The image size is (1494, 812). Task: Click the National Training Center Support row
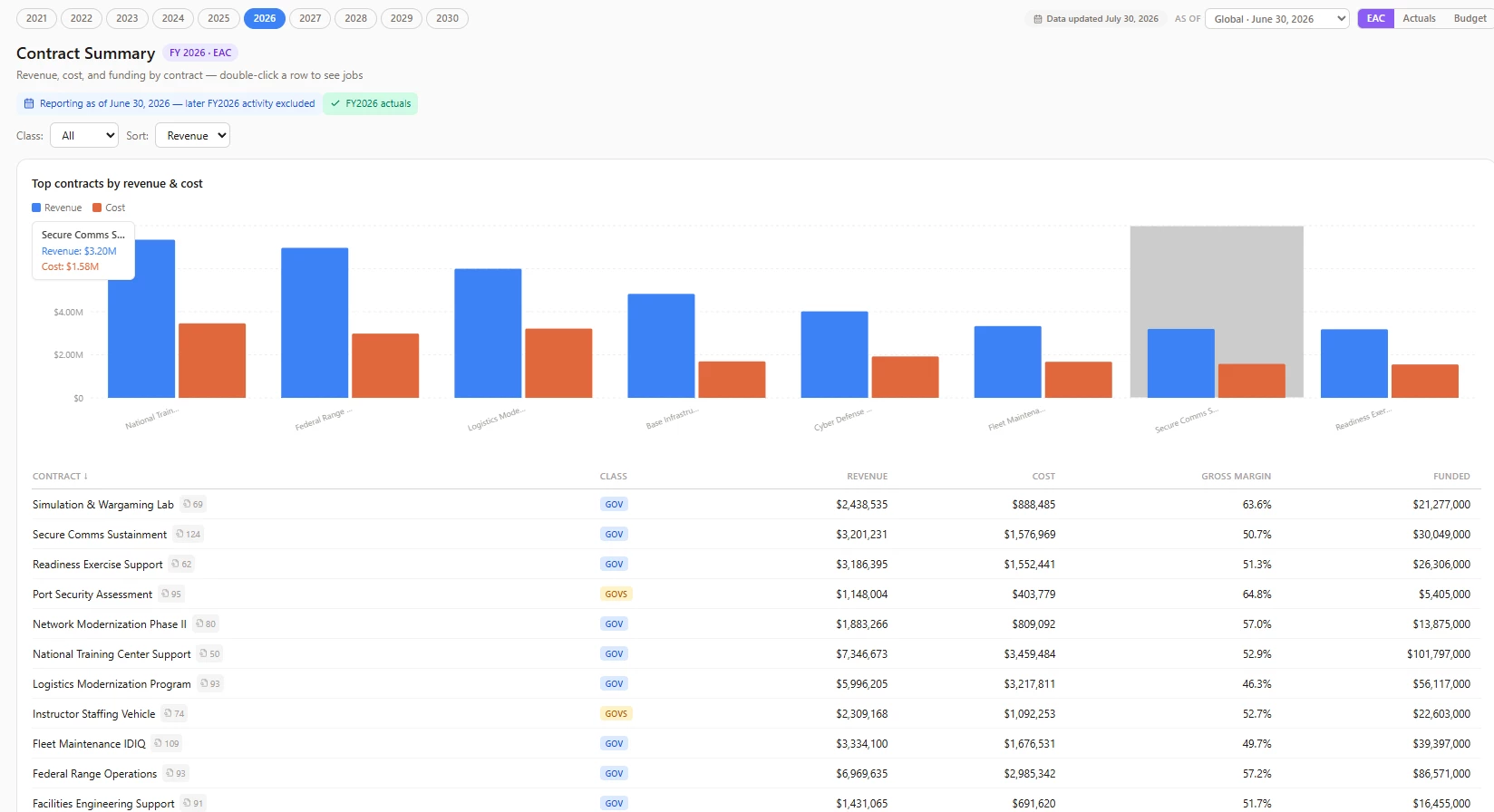[x=752, y=653]
